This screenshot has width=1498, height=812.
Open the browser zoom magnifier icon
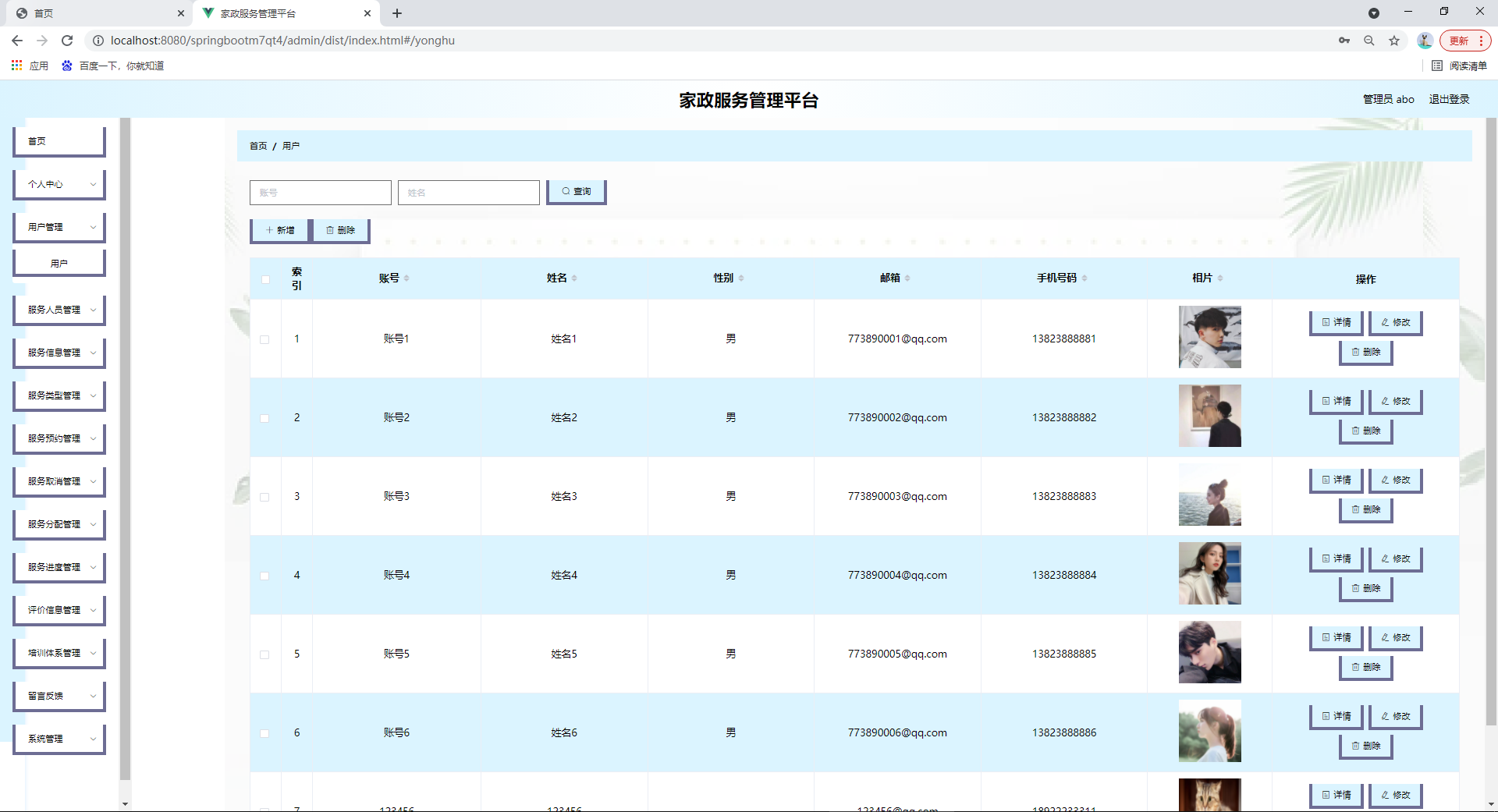pyautogui.click(x=1369, y=41)
